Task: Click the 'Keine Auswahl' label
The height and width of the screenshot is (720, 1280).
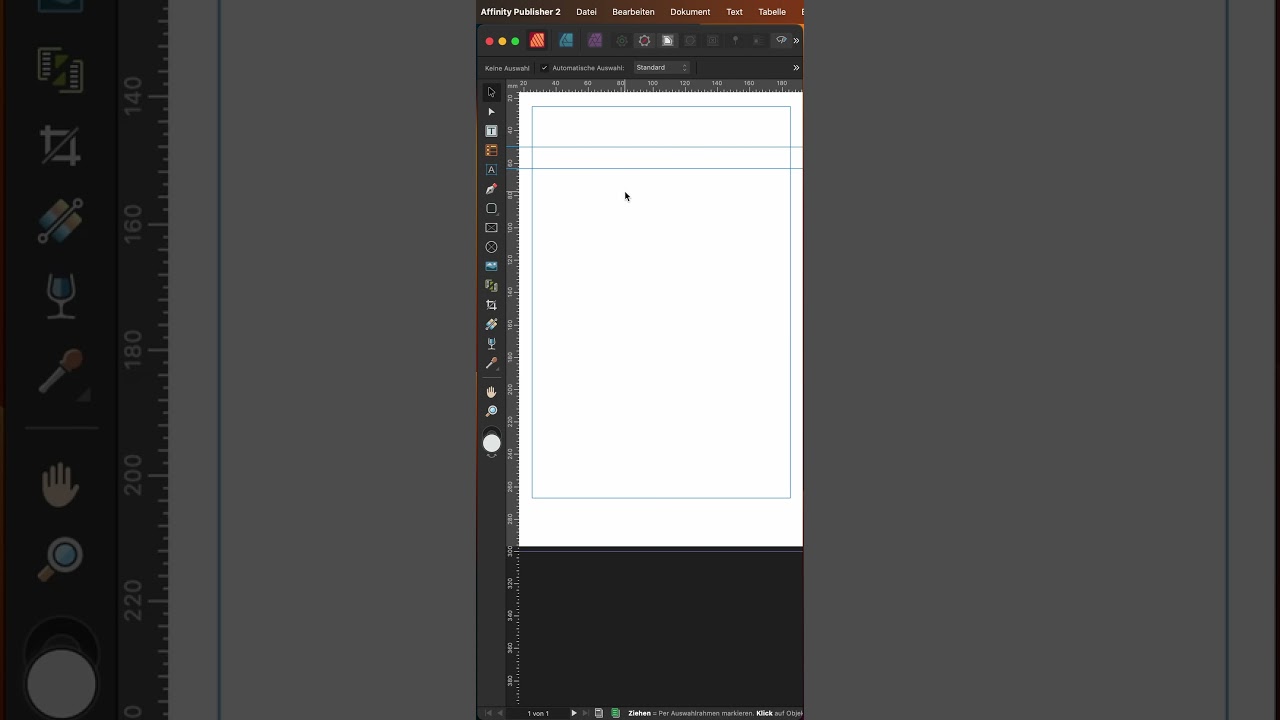Action: coord(507,68)
